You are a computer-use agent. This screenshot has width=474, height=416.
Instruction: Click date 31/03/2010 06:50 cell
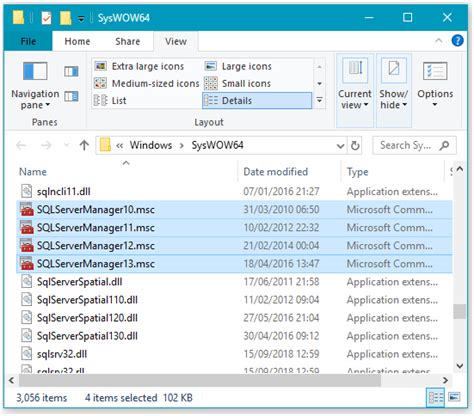point(281,210)
